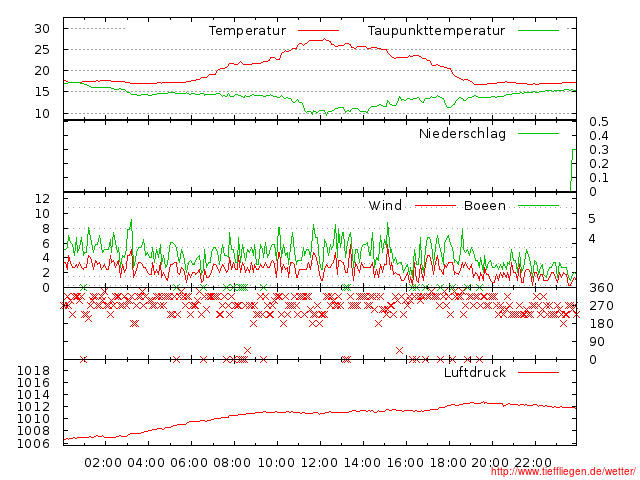Select the Wind legend label
640x480 pixels.
385,205
